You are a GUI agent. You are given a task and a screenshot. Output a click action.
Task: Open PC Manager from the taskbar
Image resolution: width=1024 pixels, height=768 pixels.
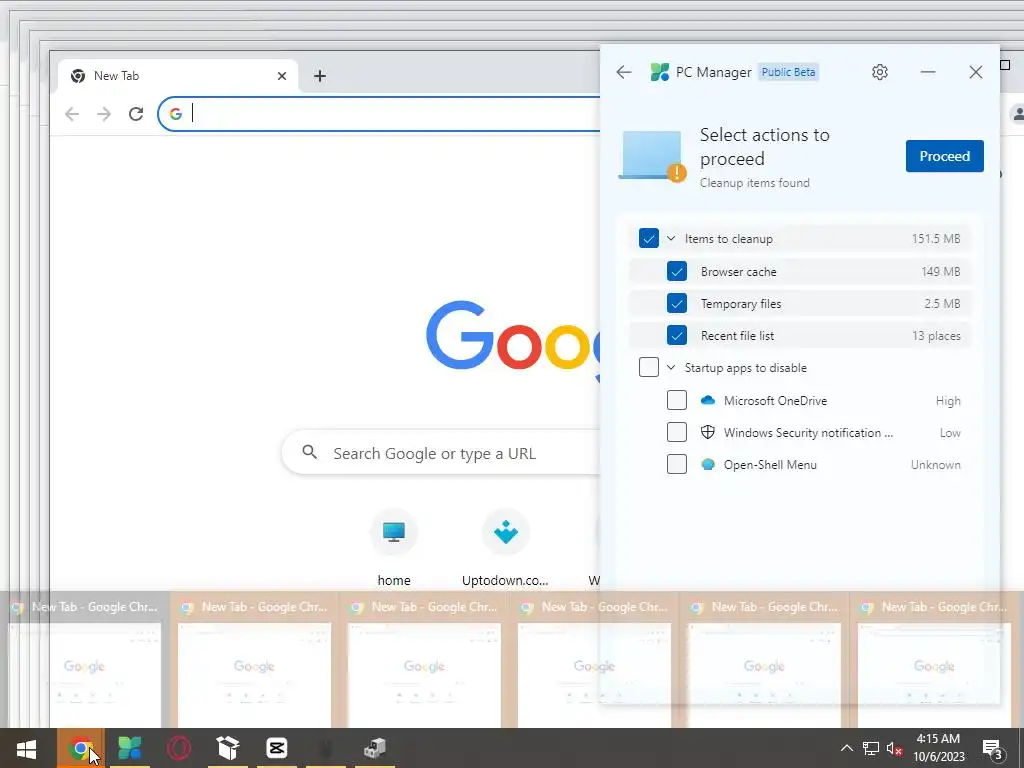tap(129, 748)
